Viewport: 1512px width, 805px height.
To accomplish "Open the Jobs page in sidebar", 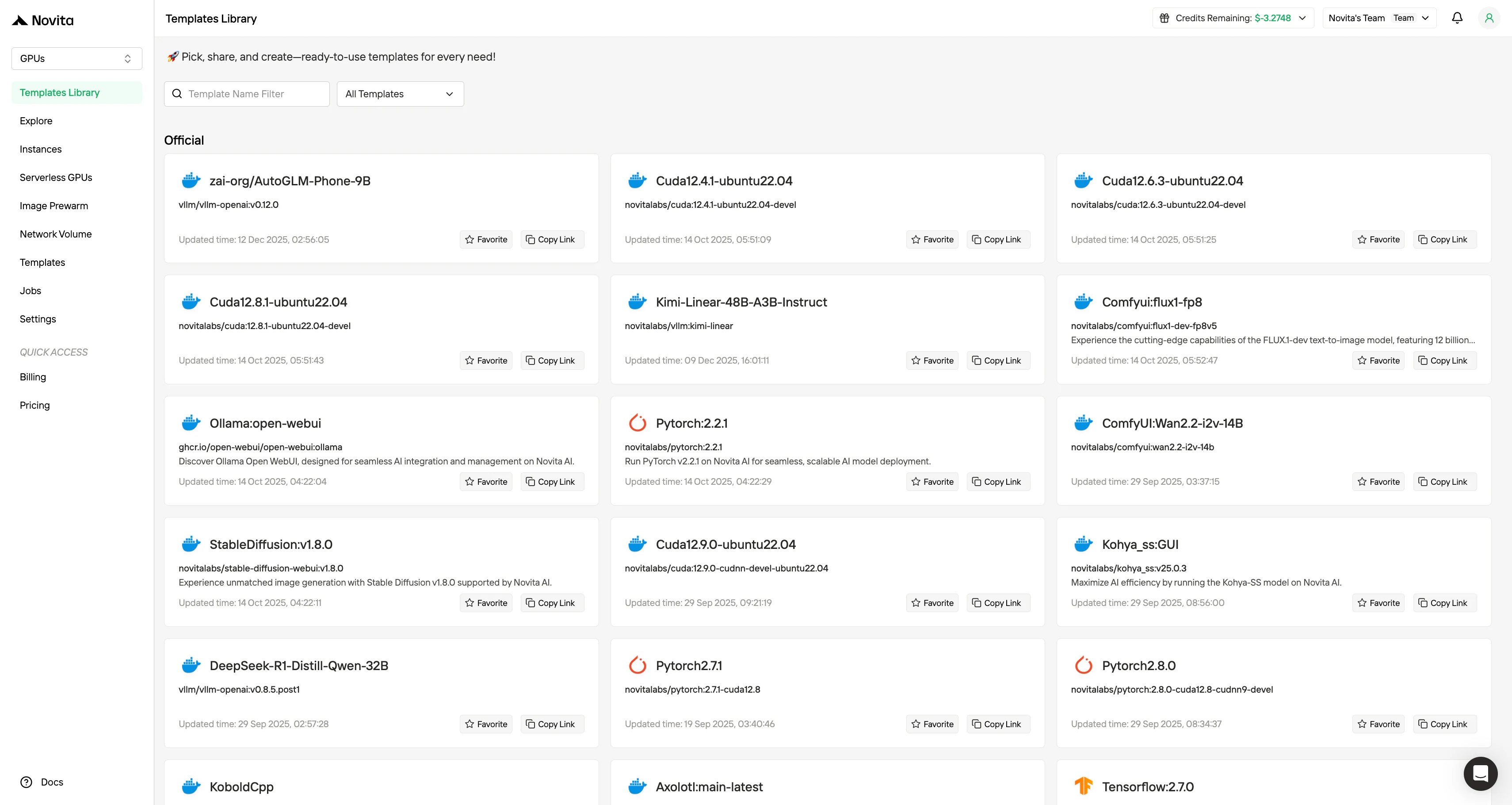I will (x=77, y=291).
